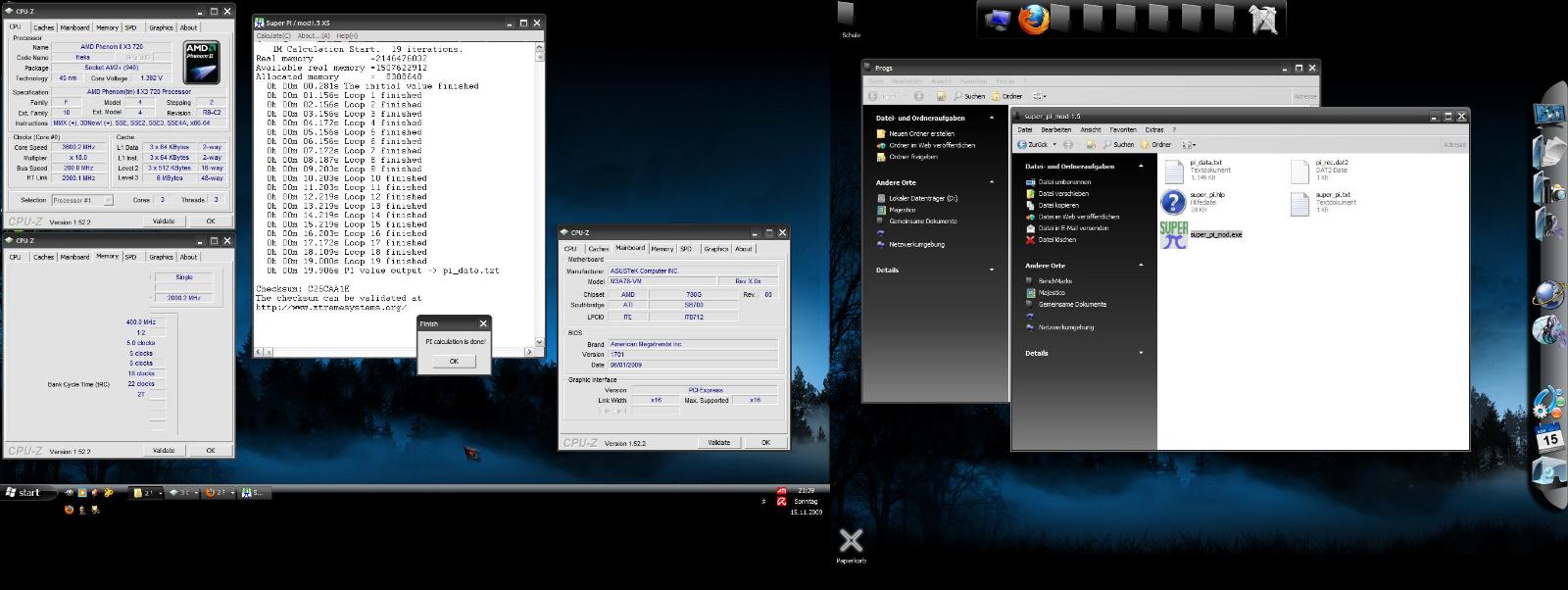Click Validate in memory CPU-Z window
The image size is (1568, 590).
164,450
